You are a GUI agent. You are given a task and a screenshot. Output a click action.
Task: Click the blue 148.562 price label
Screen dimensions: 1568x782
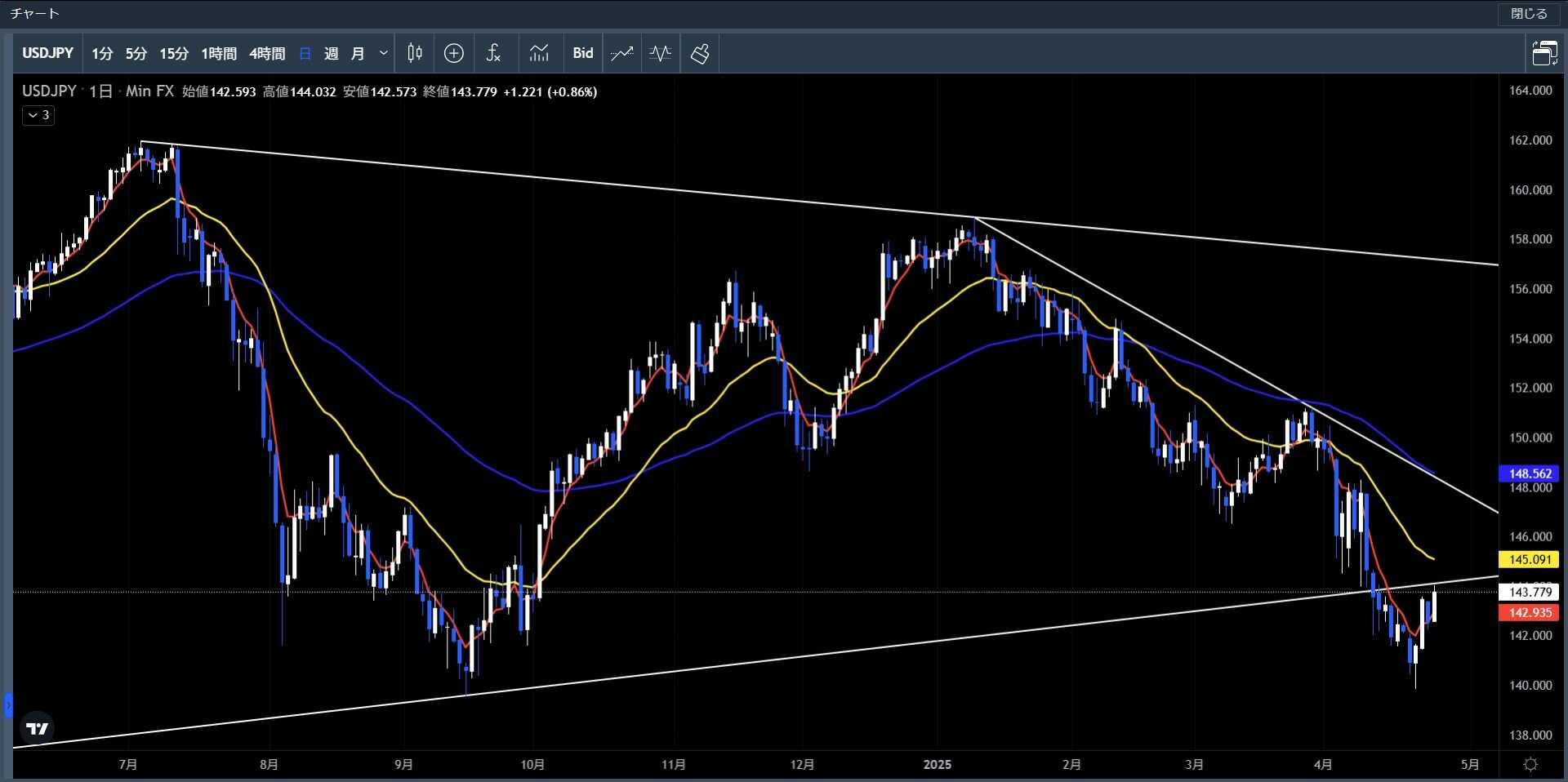click(1529, 473)
